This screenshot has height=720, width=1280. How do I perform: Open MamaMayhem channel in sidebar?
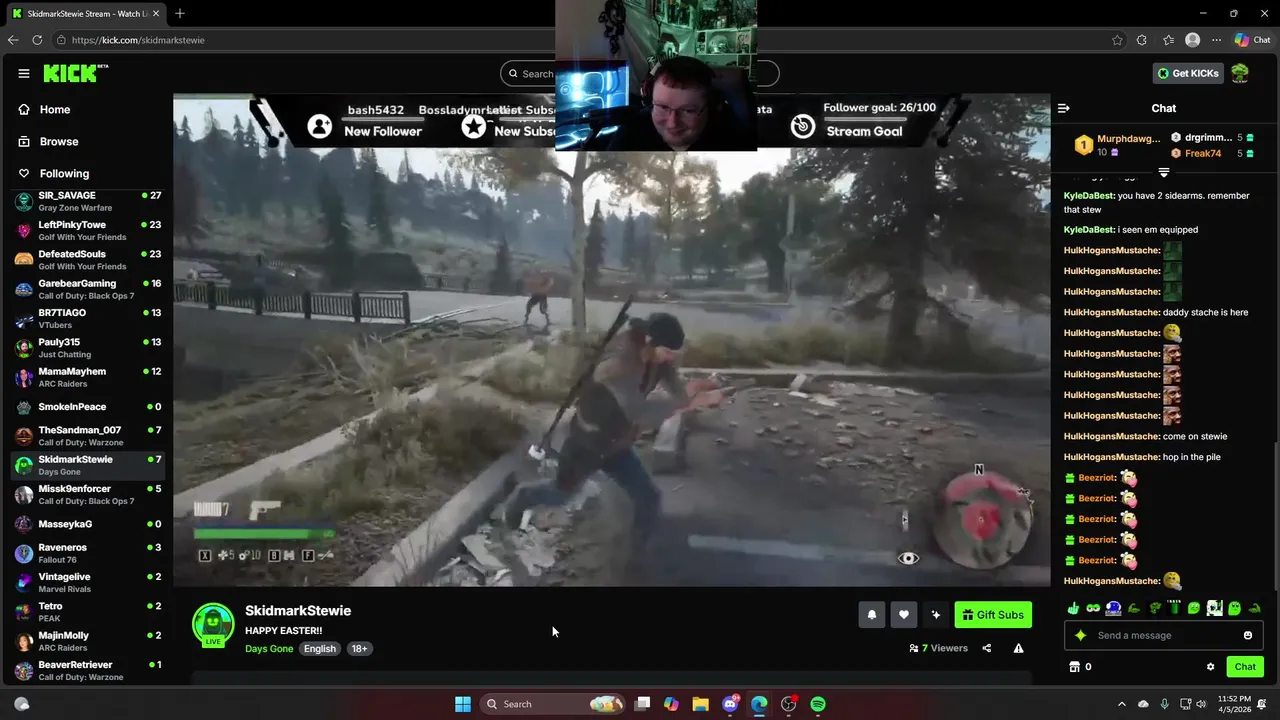tap(88, 377)
